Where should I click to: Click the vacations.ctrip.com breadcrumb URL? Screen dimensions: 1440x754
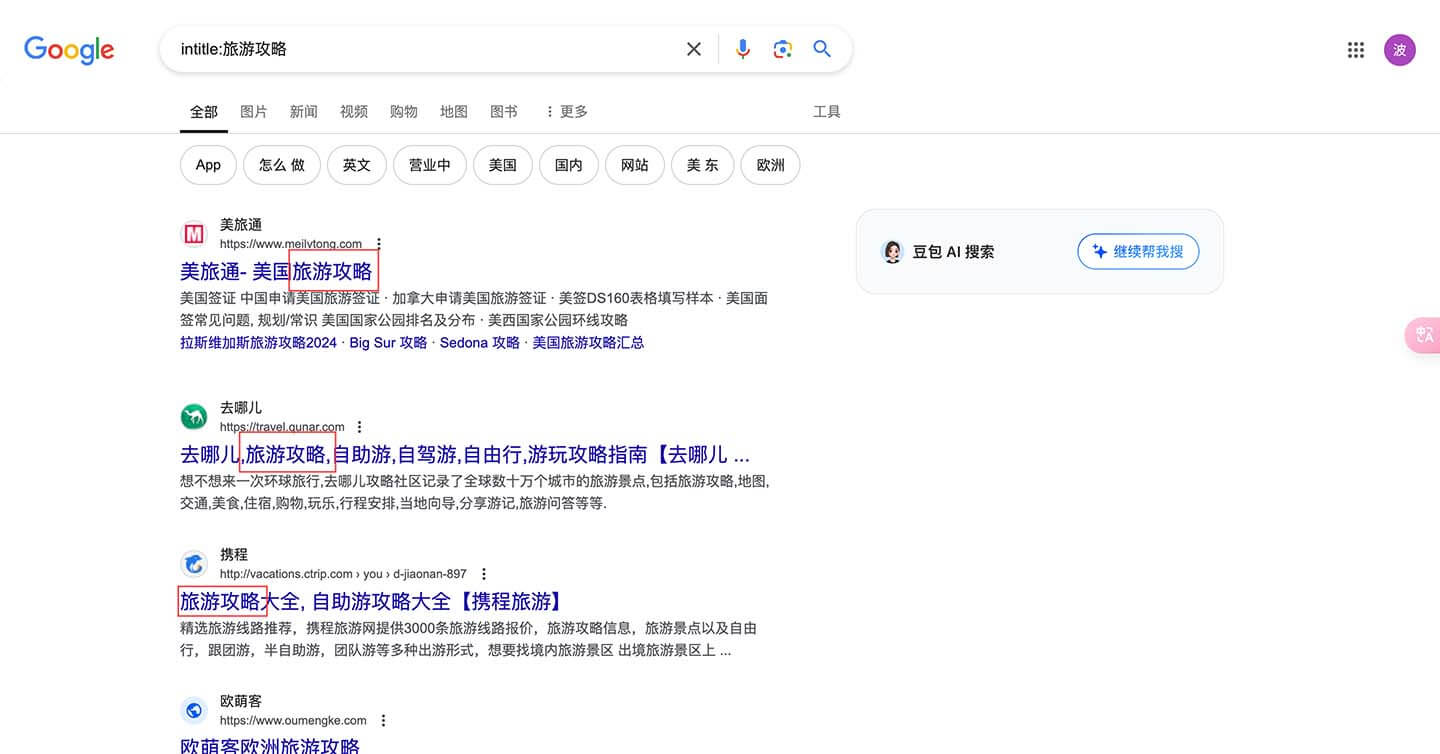pos(343,574)
